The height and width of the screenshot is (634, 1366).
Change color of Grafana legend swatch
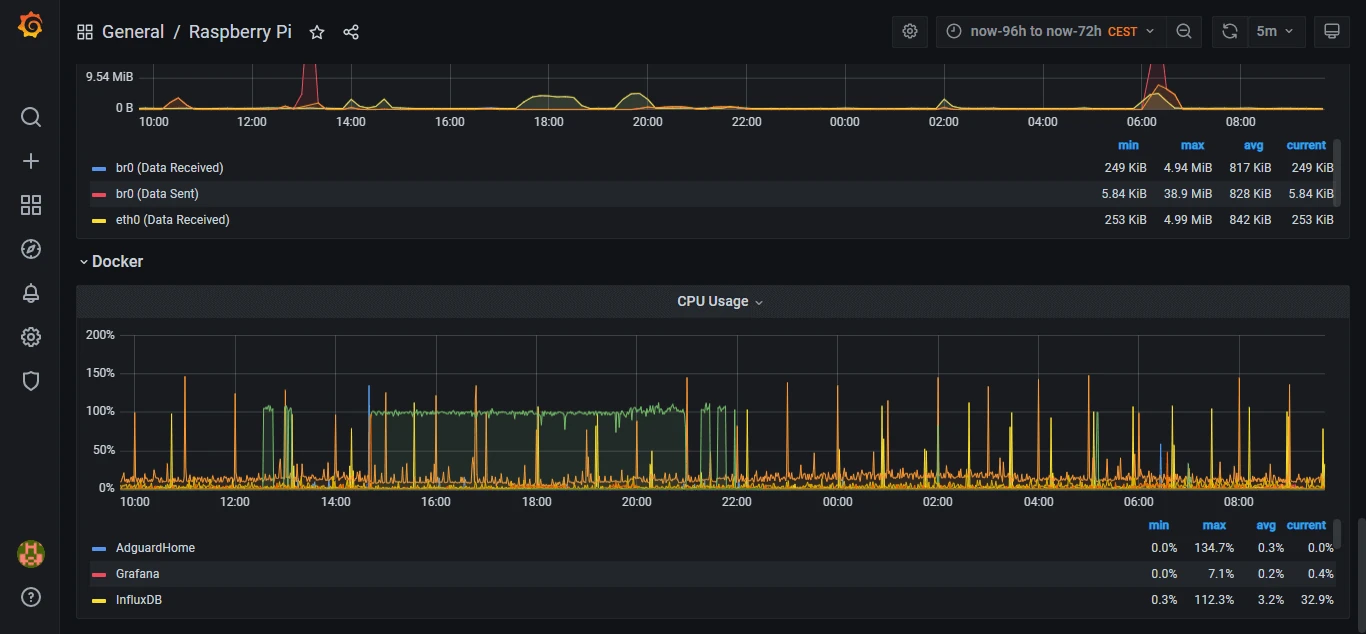click(x=99, y=574)
